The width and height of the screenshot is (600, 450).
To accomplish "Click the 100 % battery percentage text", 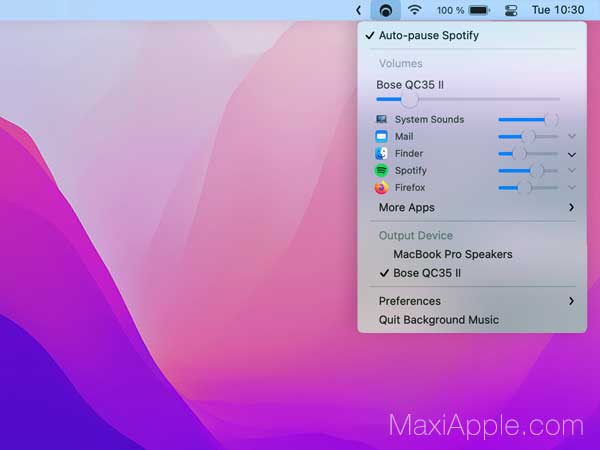I will pyautogui.click(x=450, y=10).
